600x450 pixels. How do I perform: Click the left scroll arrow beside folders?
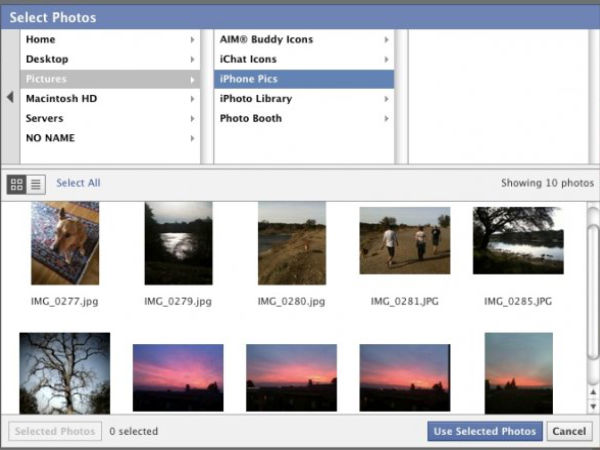point(10,97)
